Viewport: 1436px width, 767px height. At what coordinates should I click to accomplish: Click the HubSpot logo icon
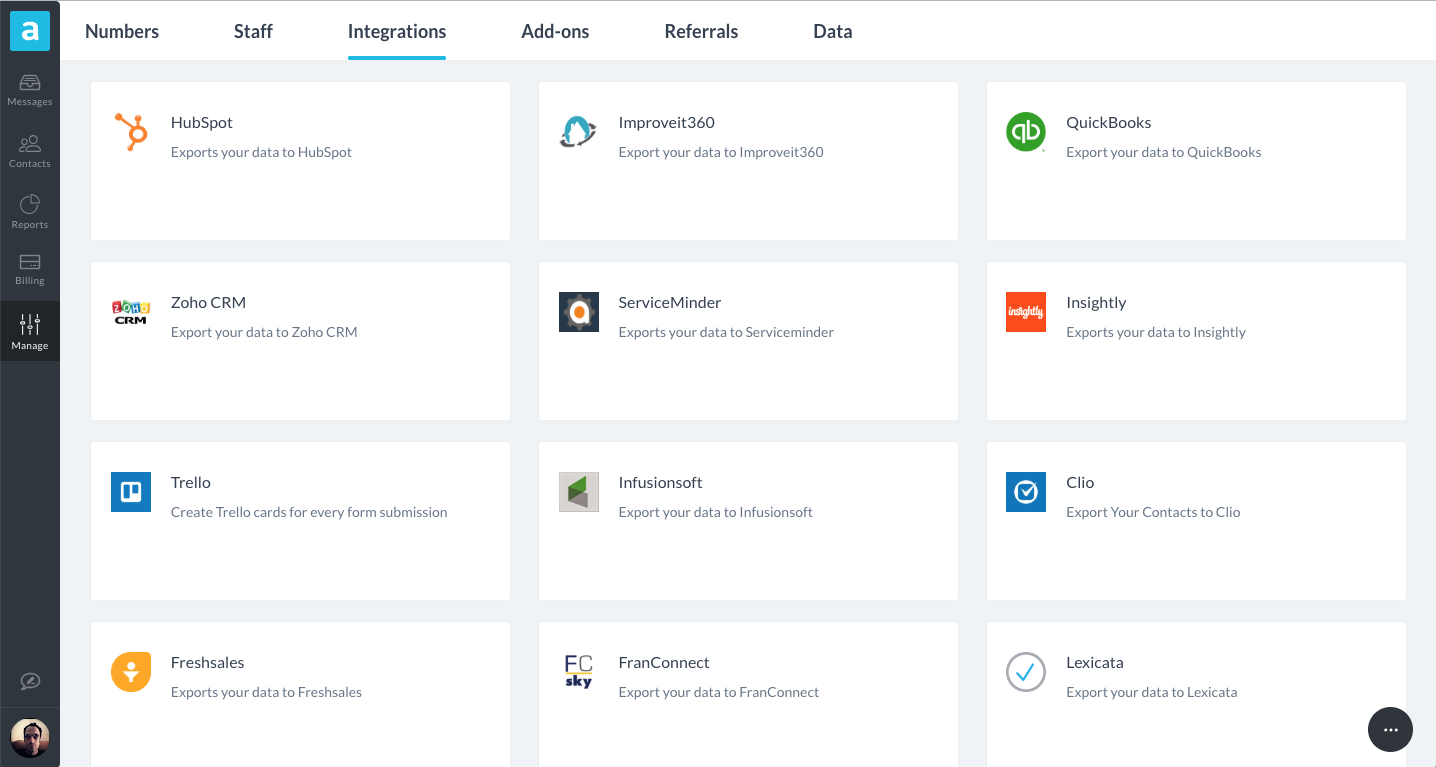[x=131, y=132]
